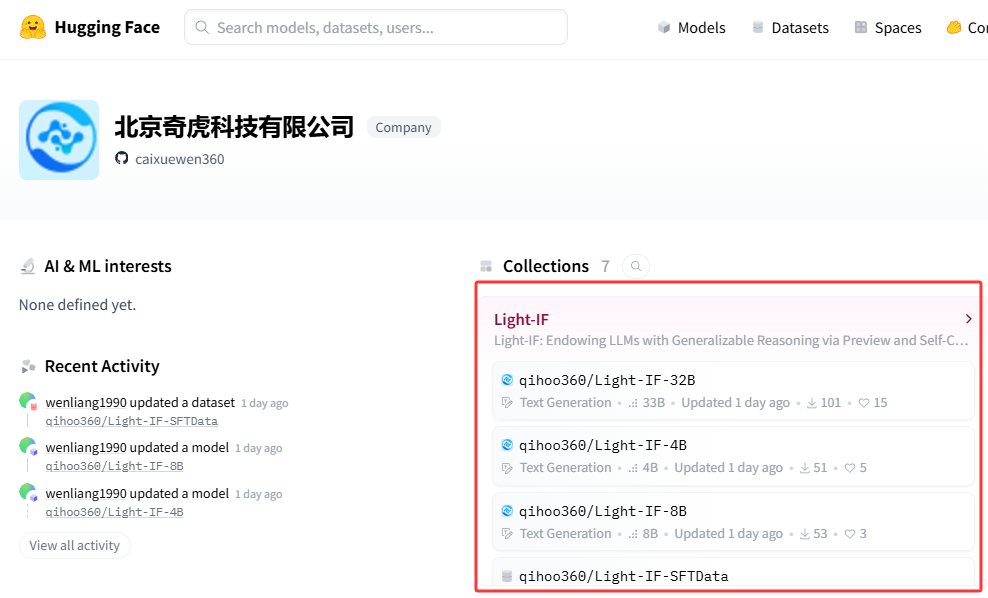The image size is (988, 598).
Task: Focus the search models, datasets, users field
Action: (x=376, y=27)
